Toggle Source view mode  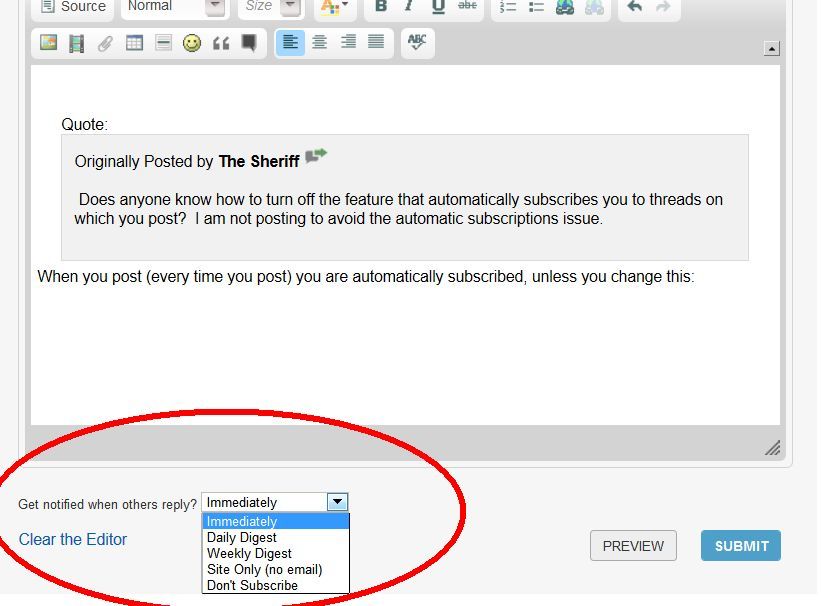click(72, 6)
